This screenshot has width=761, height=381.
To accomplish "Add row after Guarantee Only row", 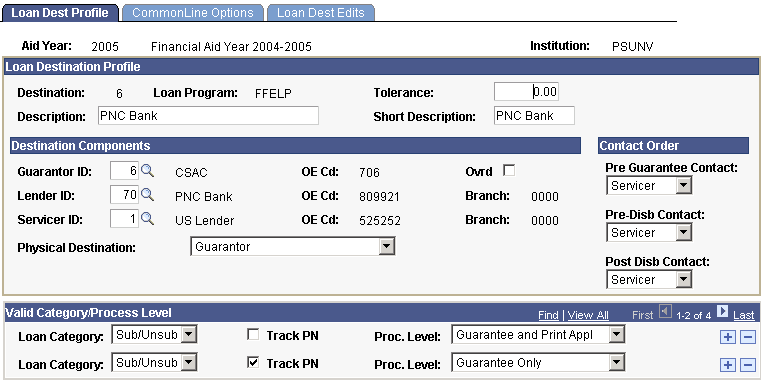I will click(x=727, y=364).
